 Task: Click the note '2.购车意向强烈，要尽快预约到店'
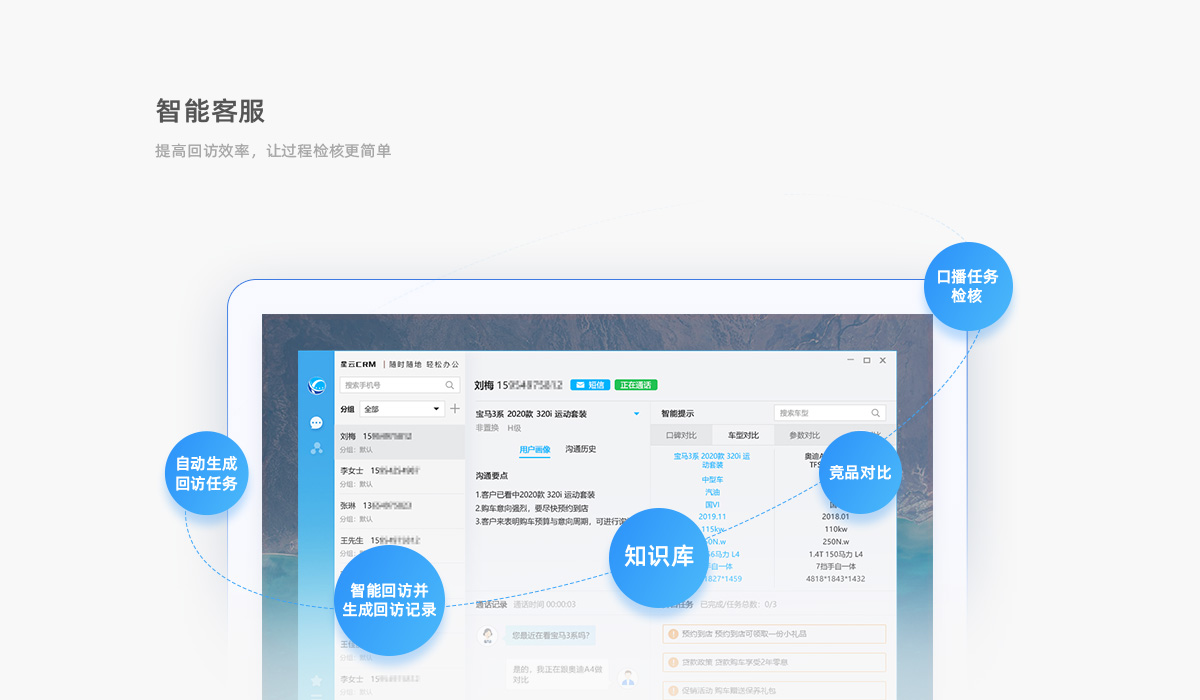pyautogui.click(x=532, y=508)
